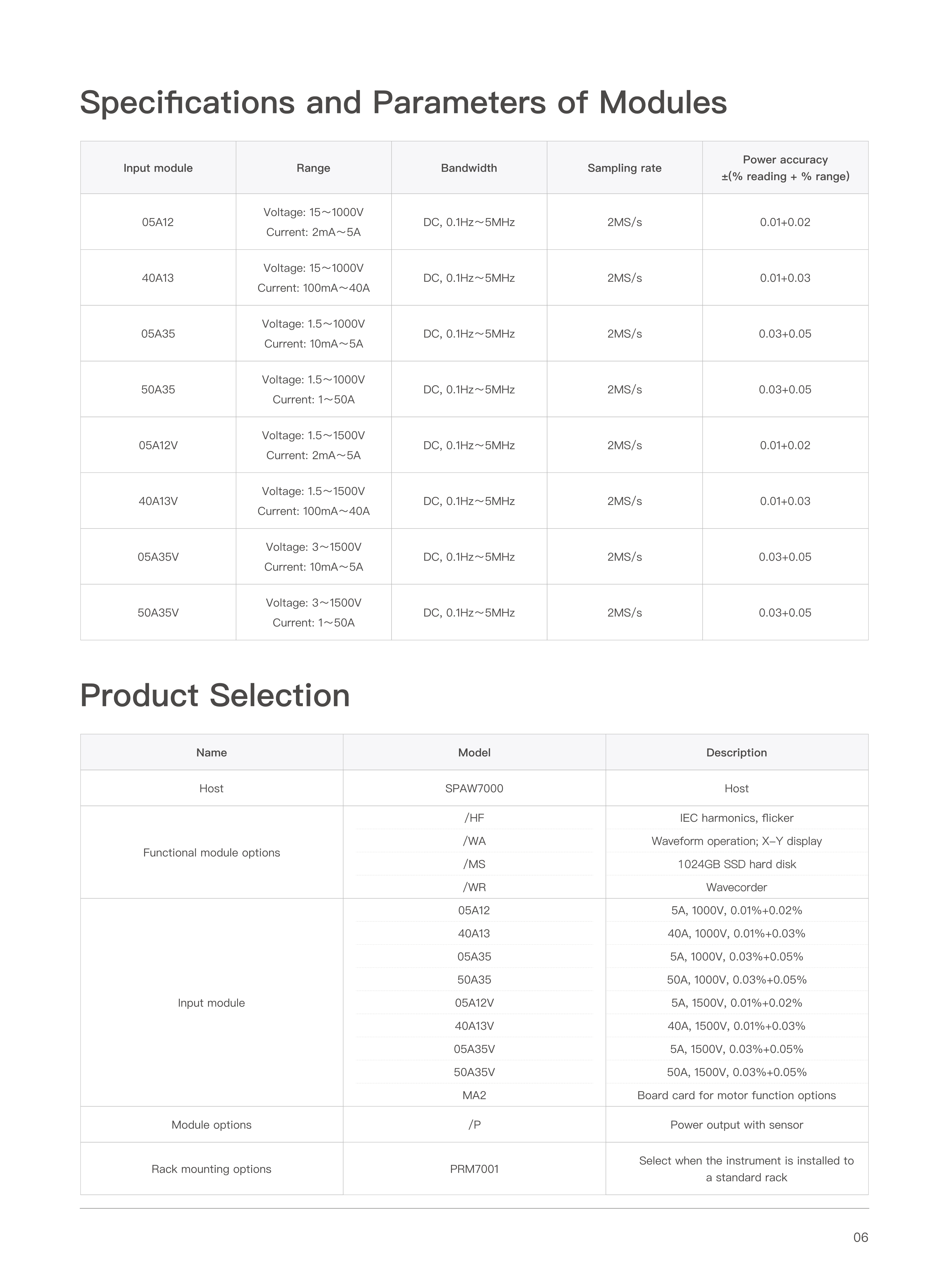Screen dimensions: 949x1288
Task: Select the SPAW7000 host model cell
Action: (x=474, y=788)
